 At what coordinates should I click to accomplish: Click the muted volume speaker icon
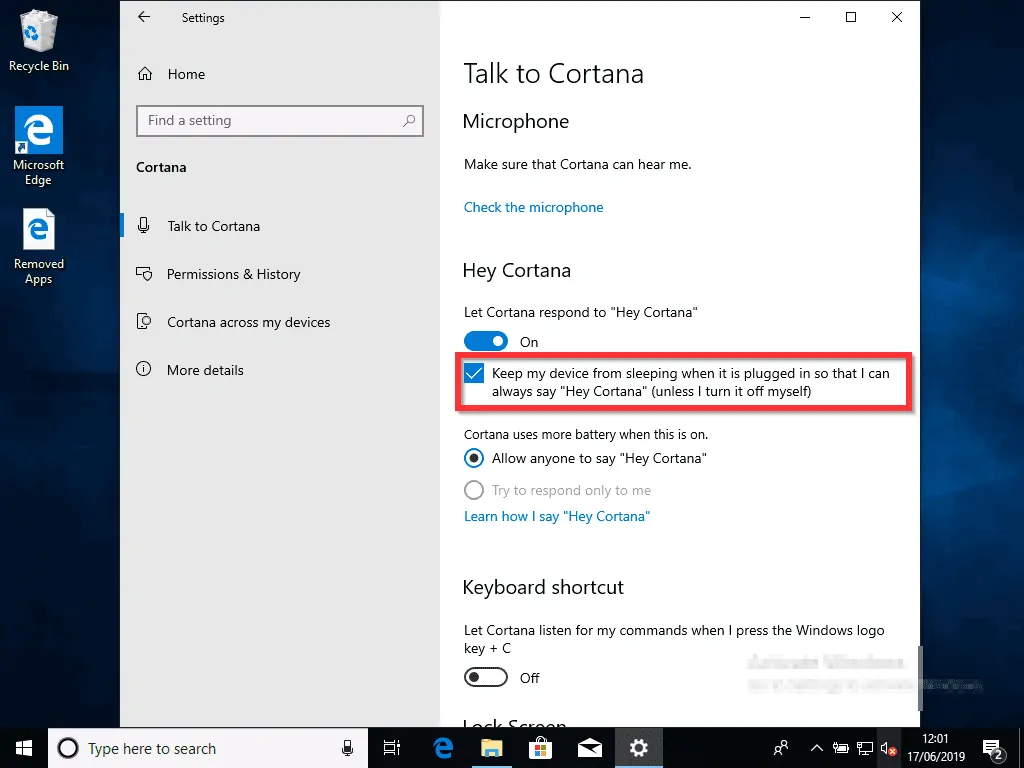[888, 748]
